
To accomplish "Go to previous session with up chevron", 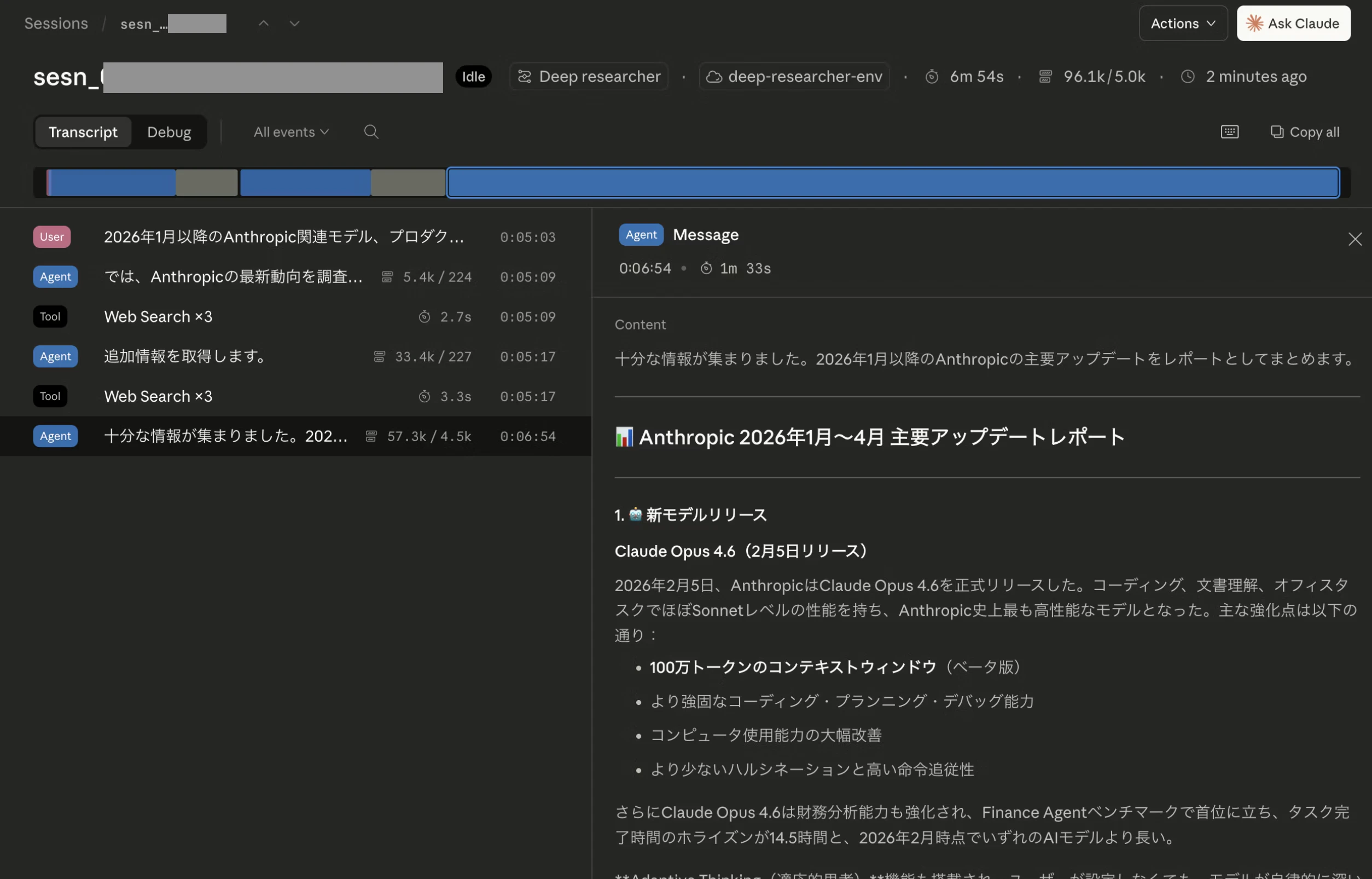I will click(x=264, y=24).
